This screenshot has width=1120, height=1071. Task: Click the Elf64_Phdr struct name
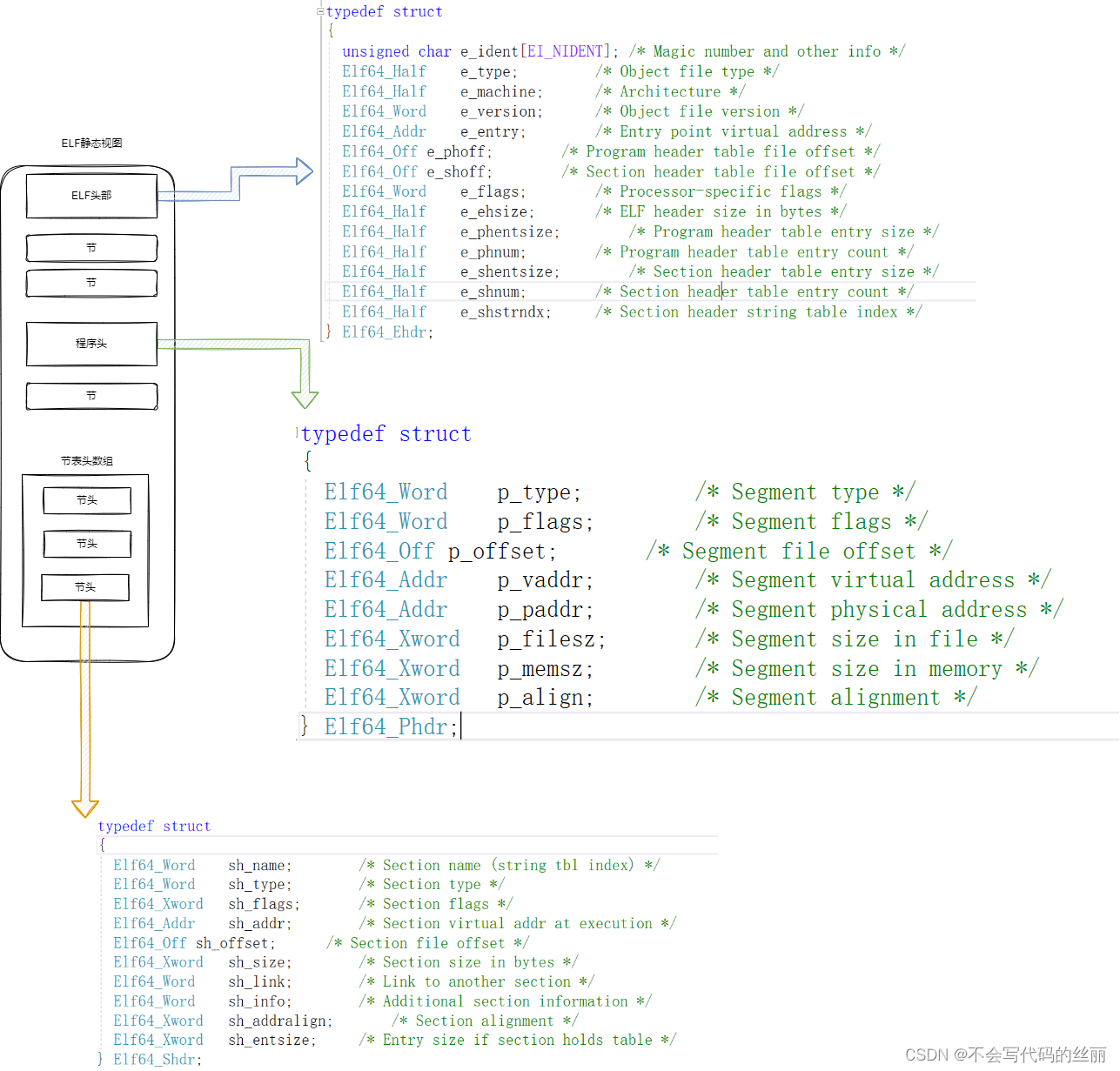(386, 727)
